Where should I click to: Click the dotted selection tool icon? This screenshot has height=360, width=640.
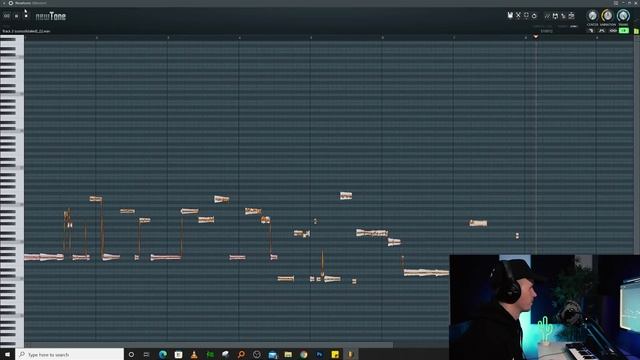(526, 16)
